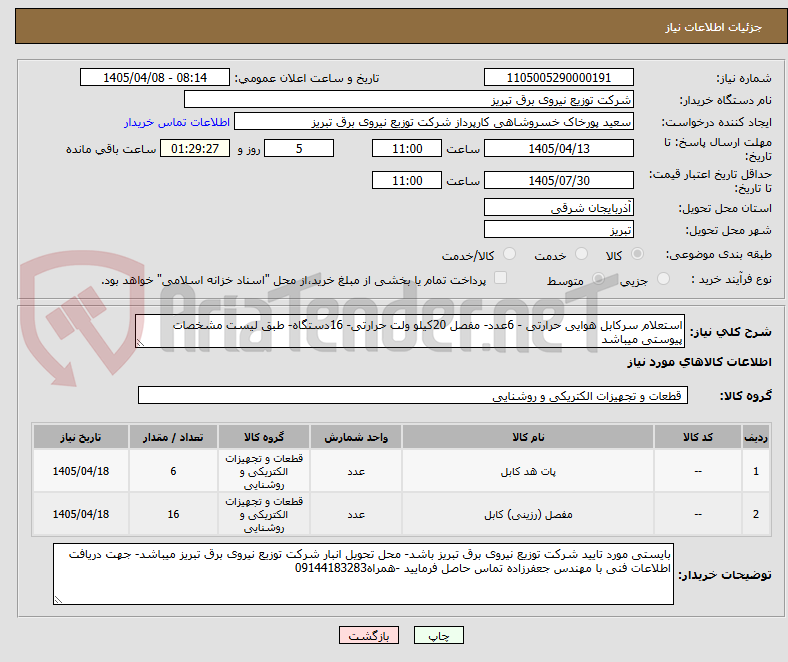Click resize handle of description textarea
The image size is (788, 662).
[x=140, y=343]
